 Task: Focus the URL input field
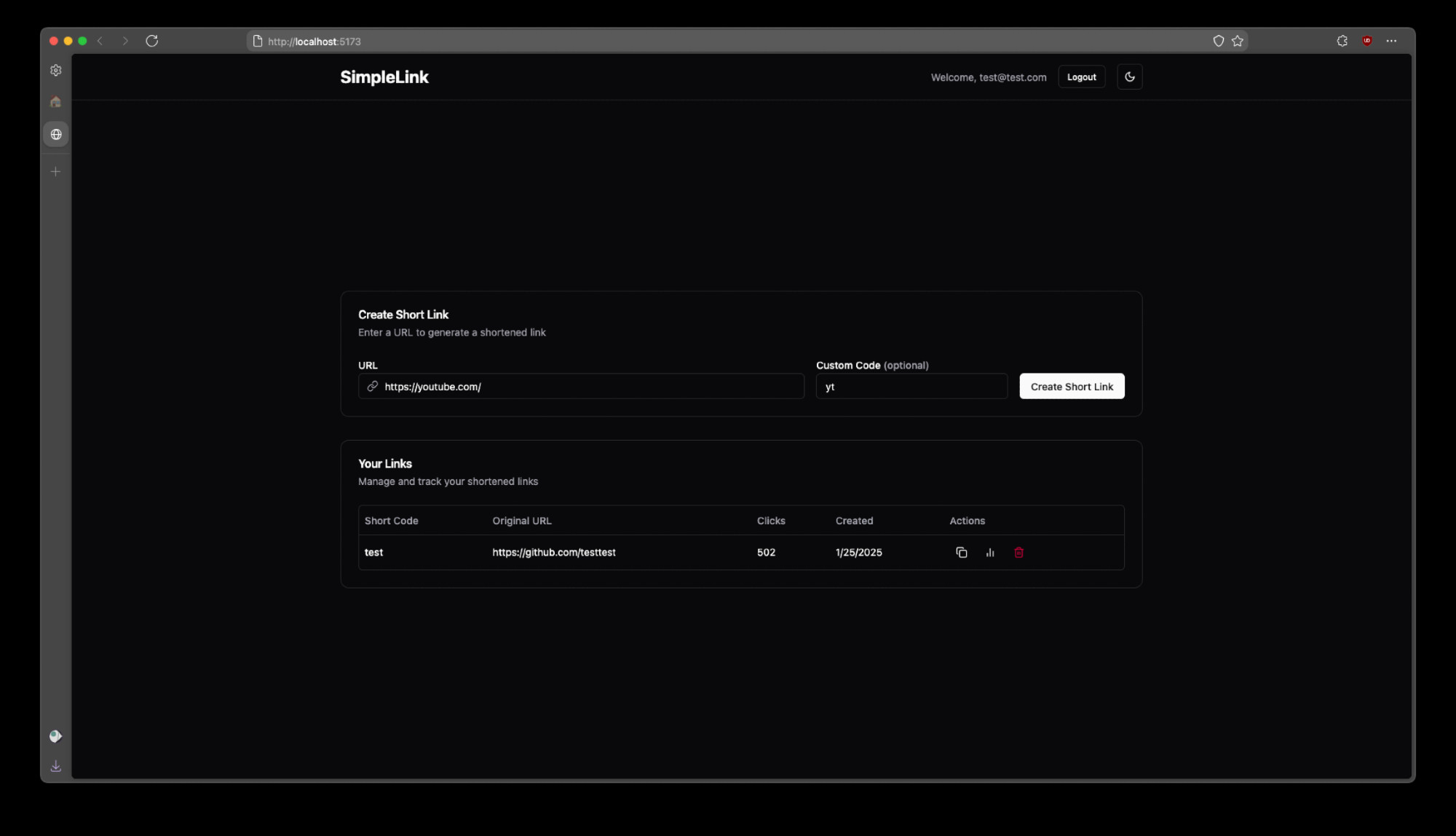coord(590,387)
